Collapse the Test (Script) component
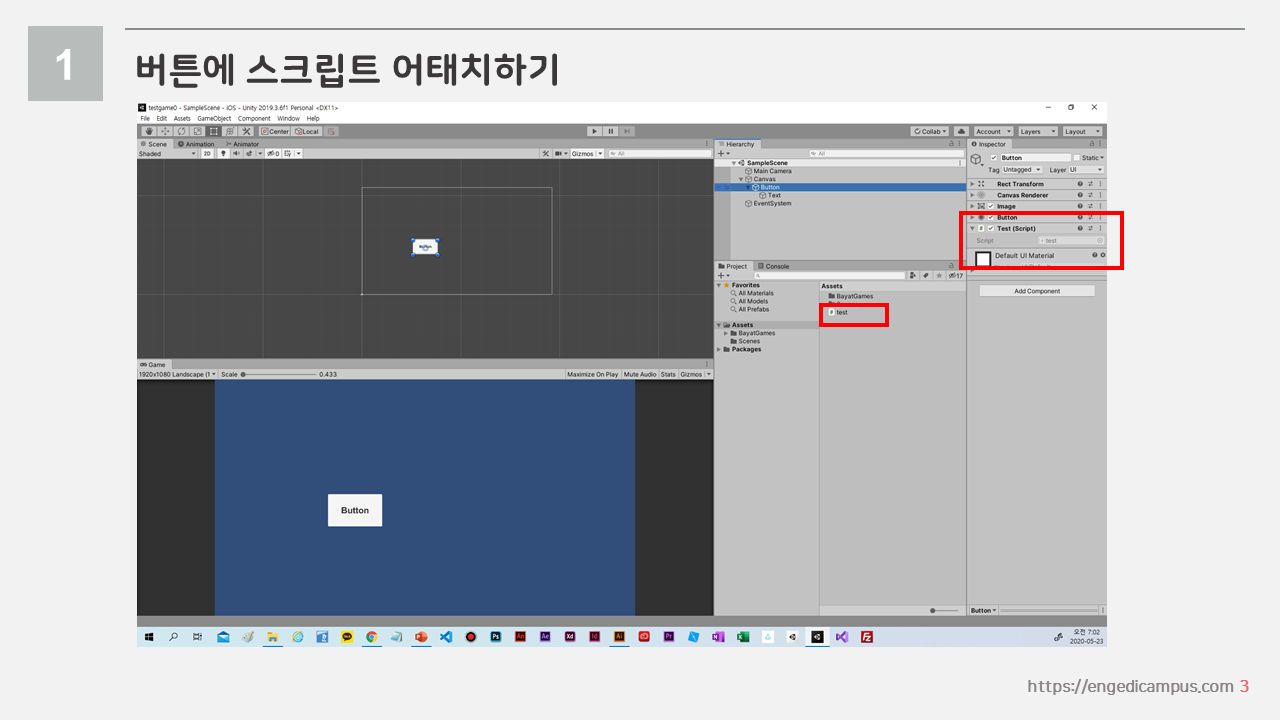Screen dimensions: 1280x720 point(972,228)
